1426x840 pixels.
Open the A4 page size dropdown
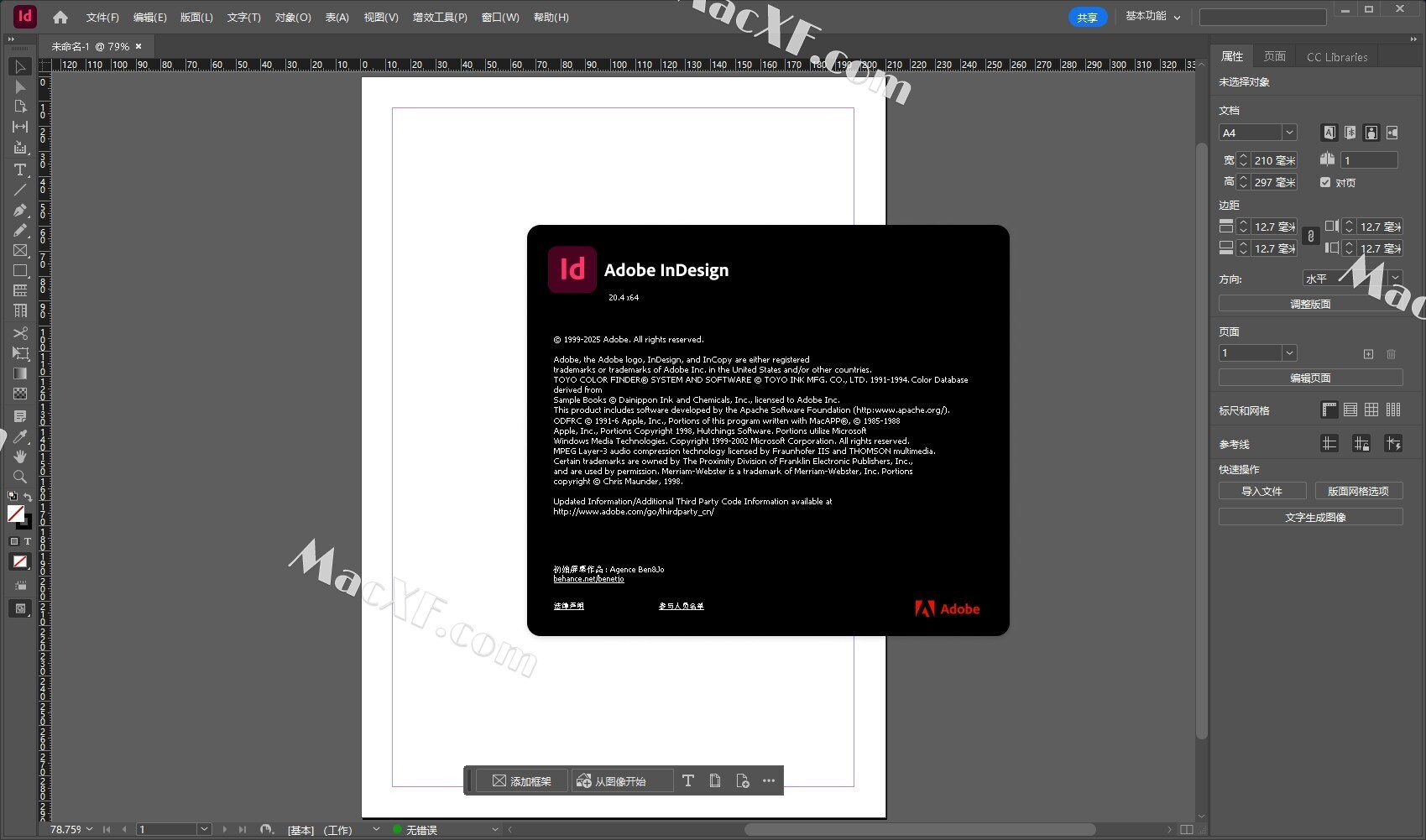(x=1289, y=133)
